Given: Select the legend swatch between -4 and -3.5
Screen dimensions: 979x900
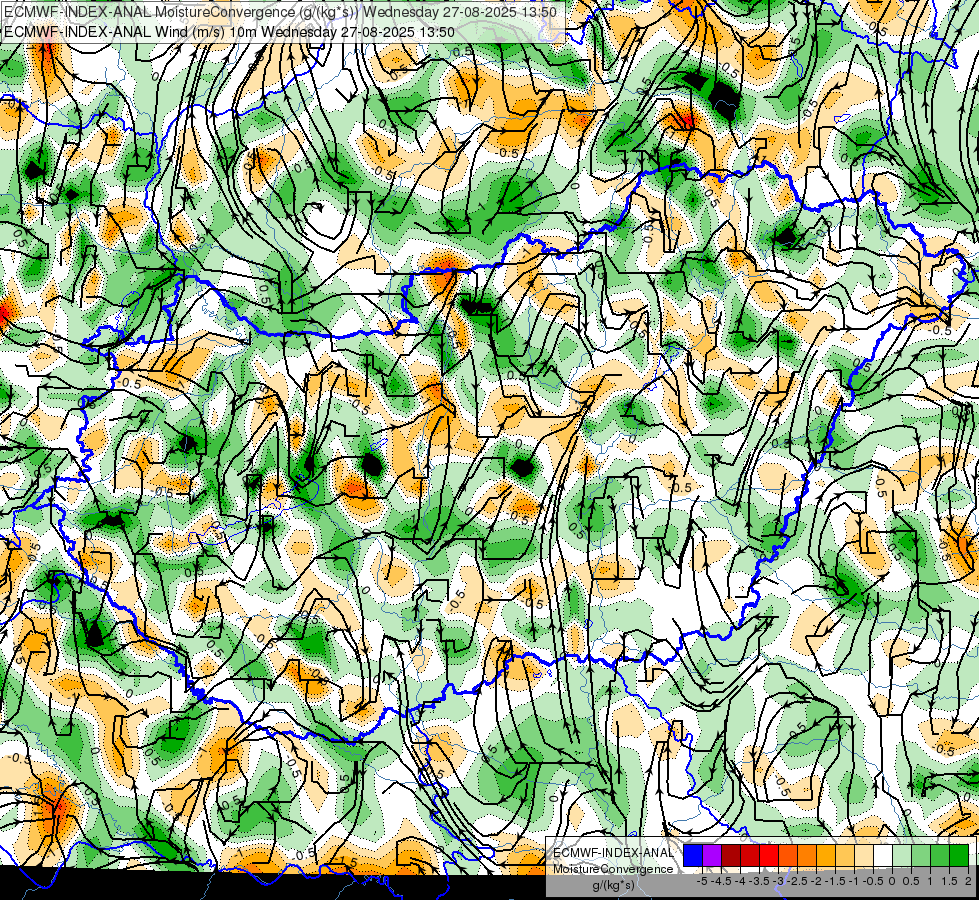Looking at the screenshot, I should pos(750,855).
